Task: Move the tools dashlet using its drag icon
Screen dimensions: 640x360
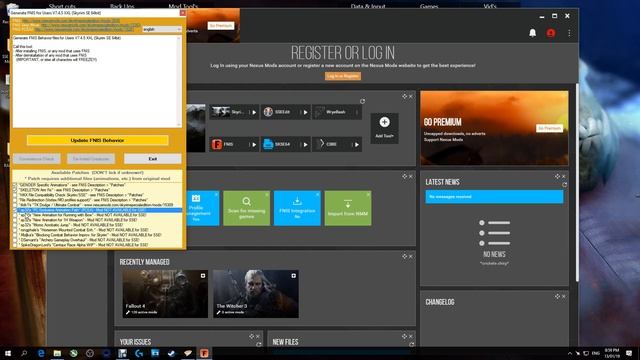Action: coord(404,96)
